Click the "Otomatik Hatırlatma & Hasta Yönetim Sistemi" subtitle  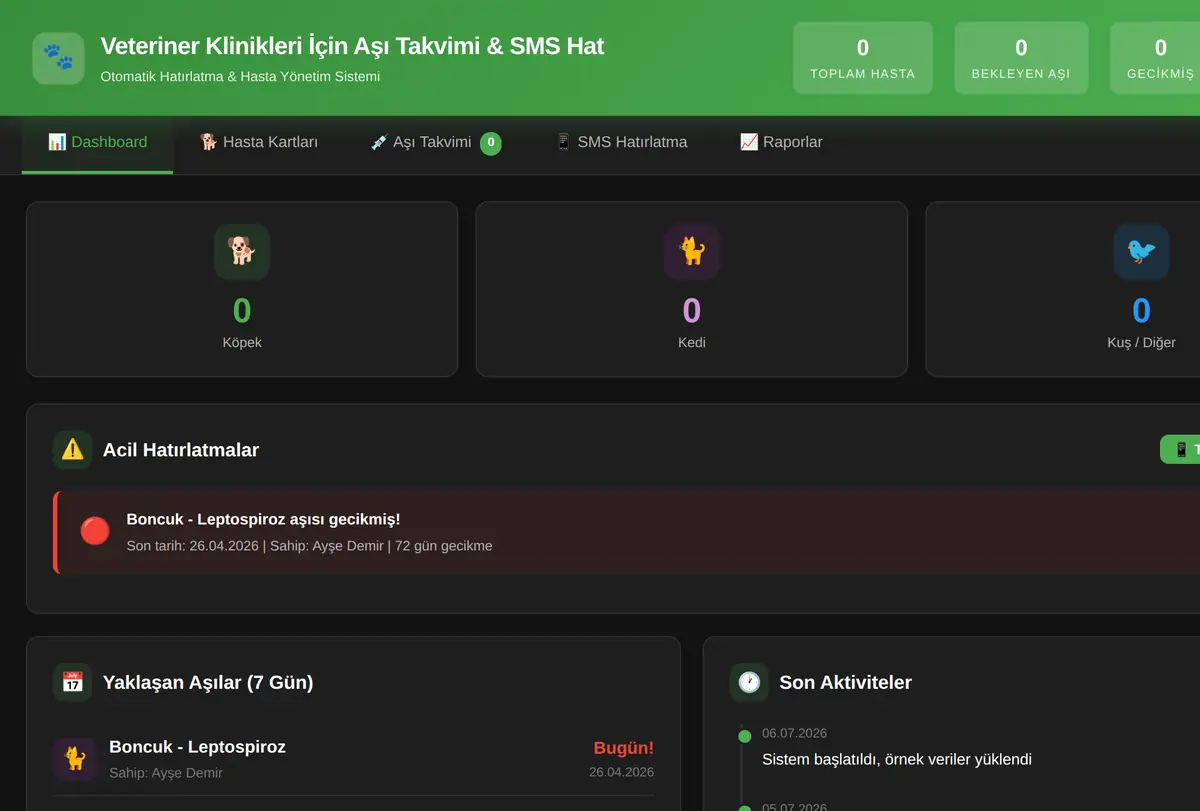click(x=240, y=76)
